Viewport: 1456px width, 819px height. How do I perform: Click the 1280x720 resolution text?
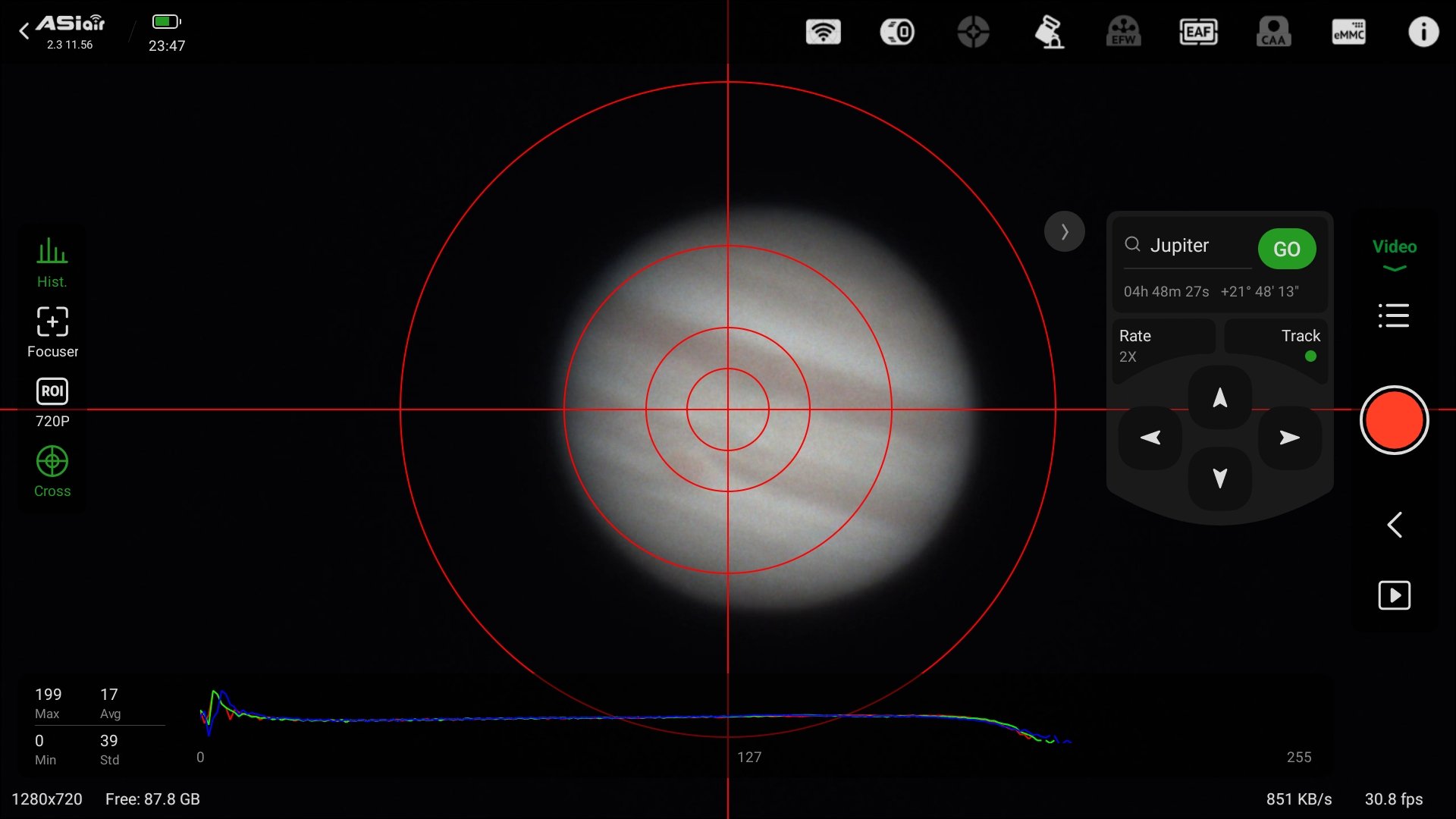[x=47, y=799]
